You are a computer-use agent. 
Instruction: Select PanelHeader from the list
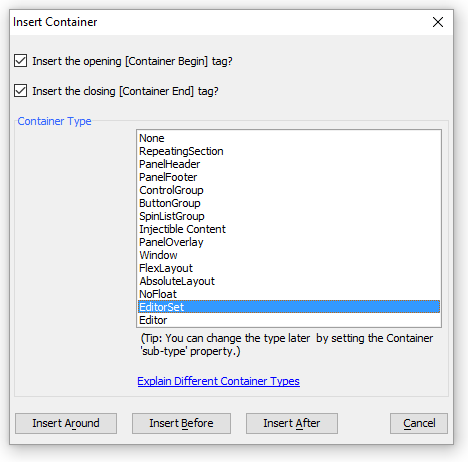click(289, 164)
